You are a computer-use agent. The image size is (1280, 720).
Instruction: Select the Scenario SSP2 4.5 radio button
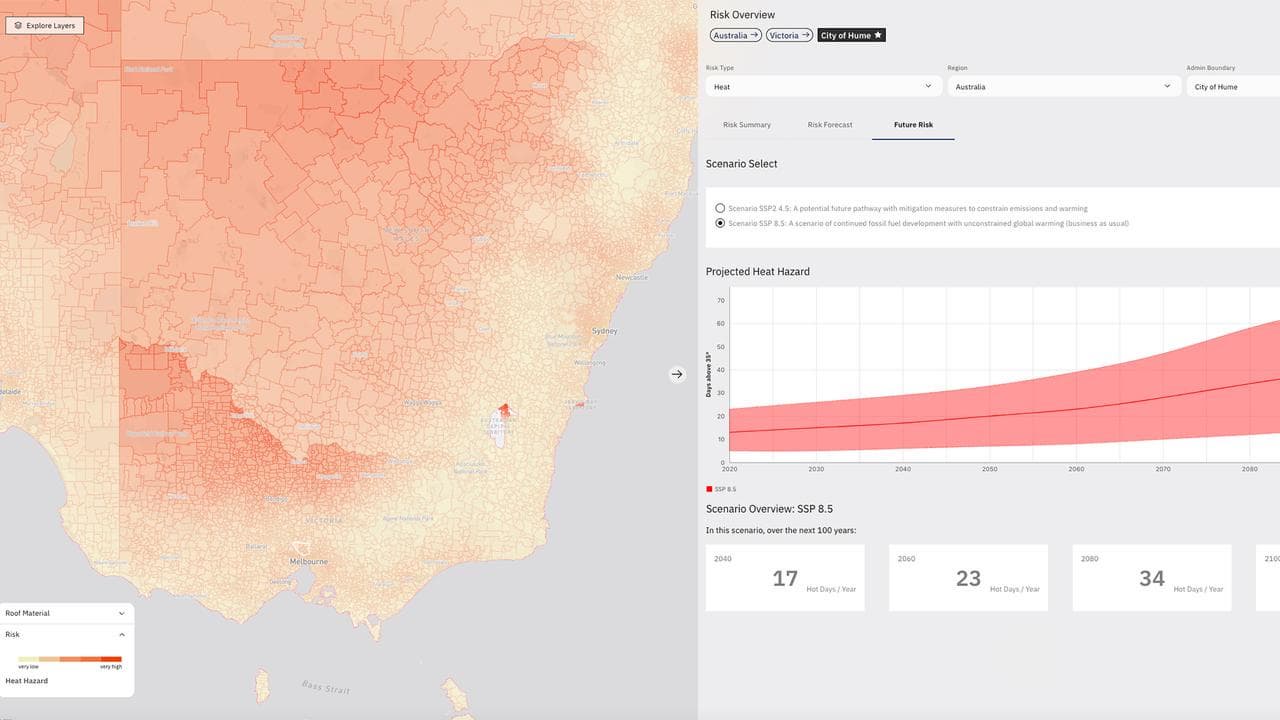point(720,208)
